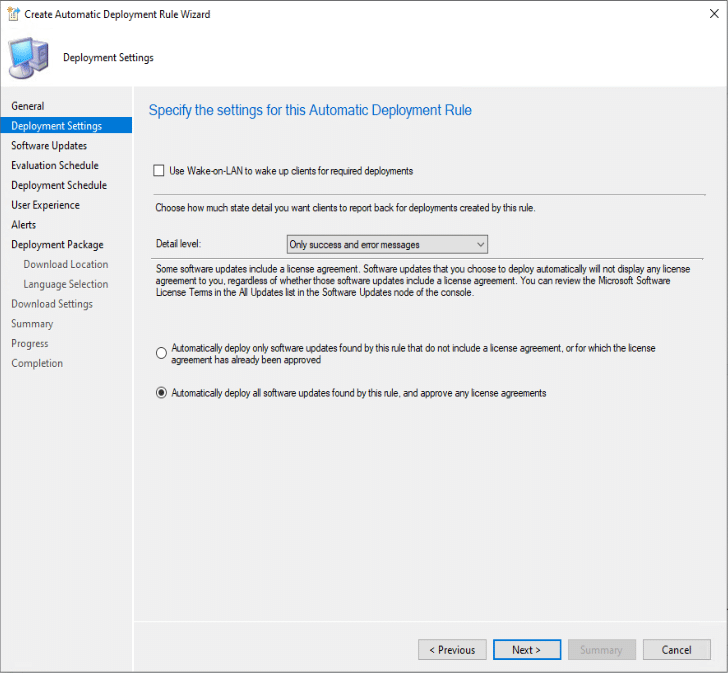728x673 pixels.
Task: Select deploy only updates without license agreement
Action: 162,353
